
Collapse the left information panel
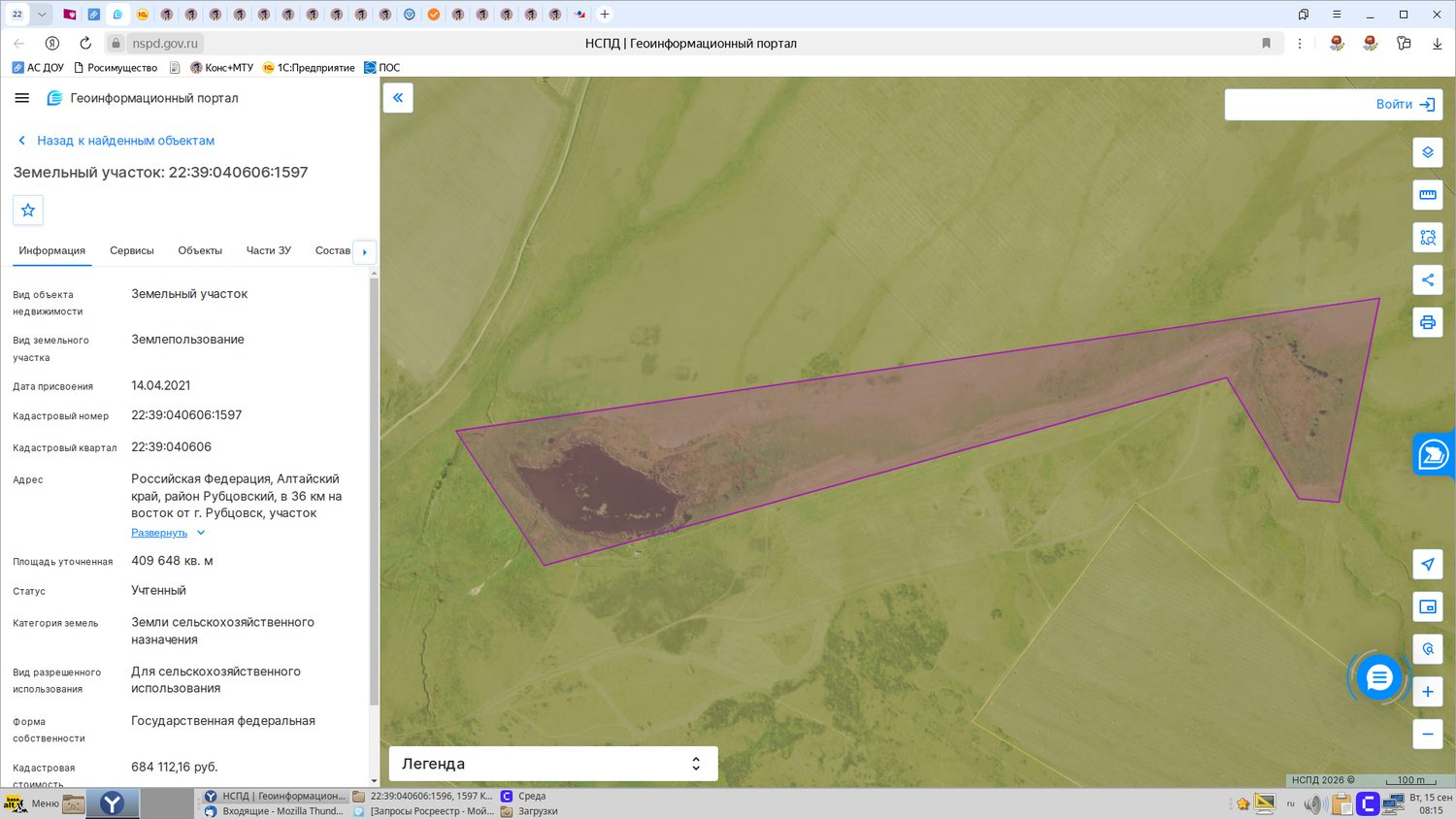[x=398, y=98]
